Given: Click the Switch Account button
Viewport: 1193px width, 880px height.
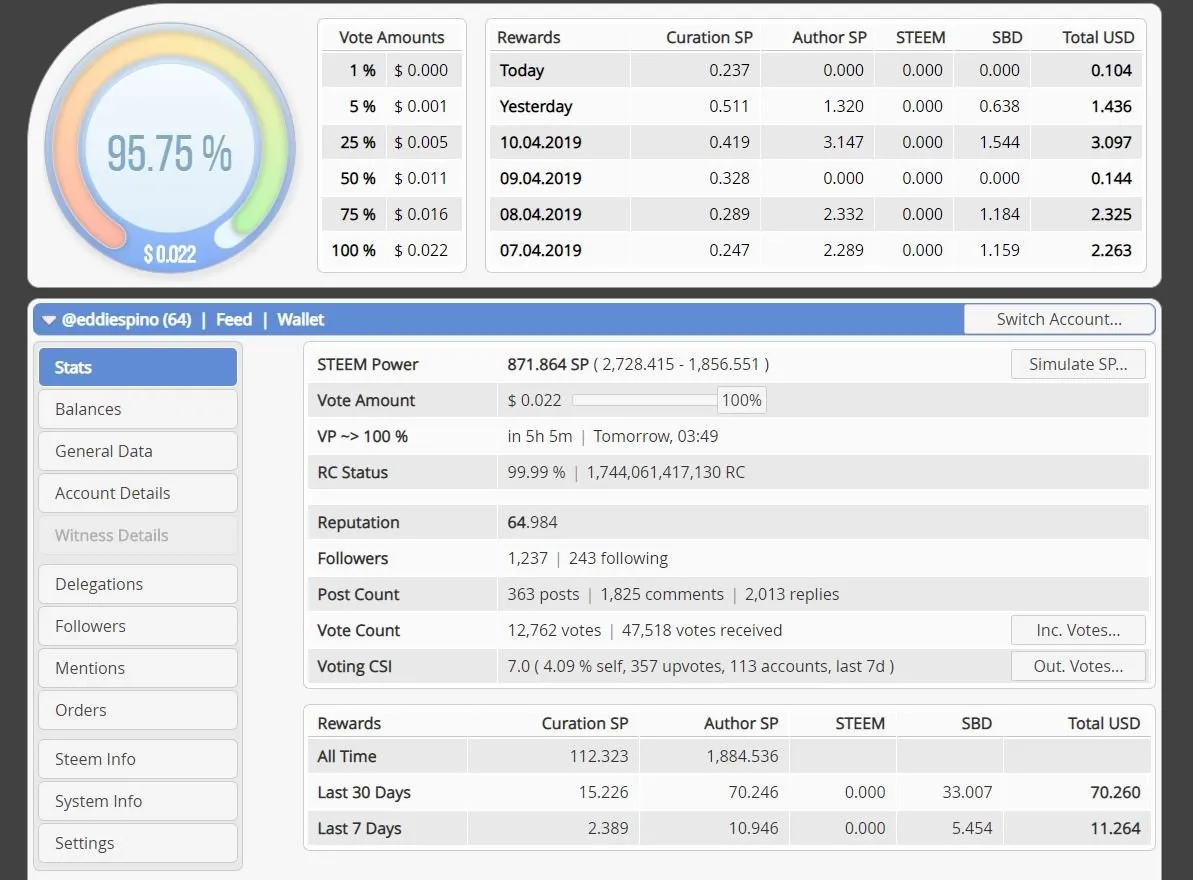Looking at the screenshot, I should click(x=1059, y=319).
